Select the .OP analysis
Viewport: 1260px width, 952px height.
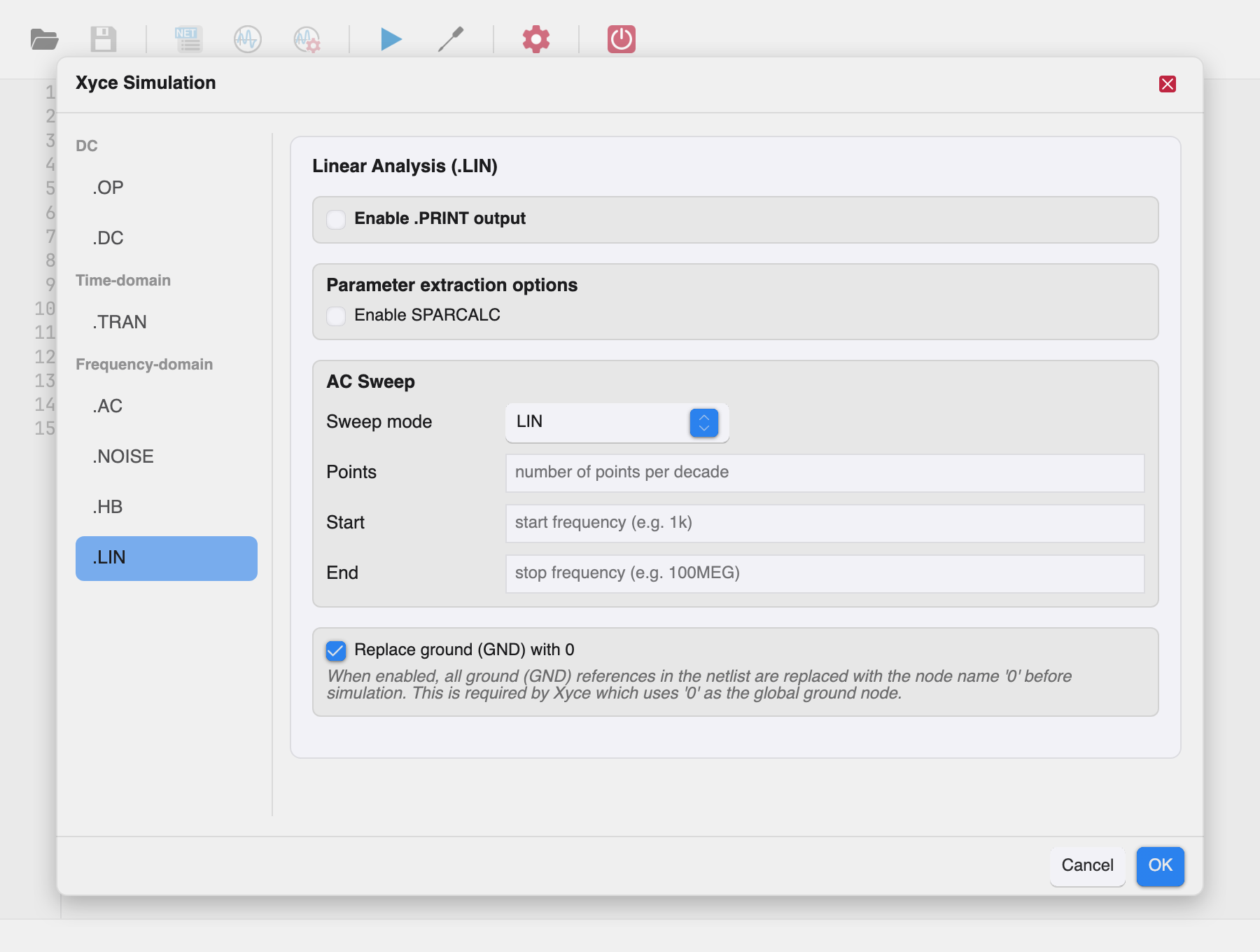coord(167,188)
